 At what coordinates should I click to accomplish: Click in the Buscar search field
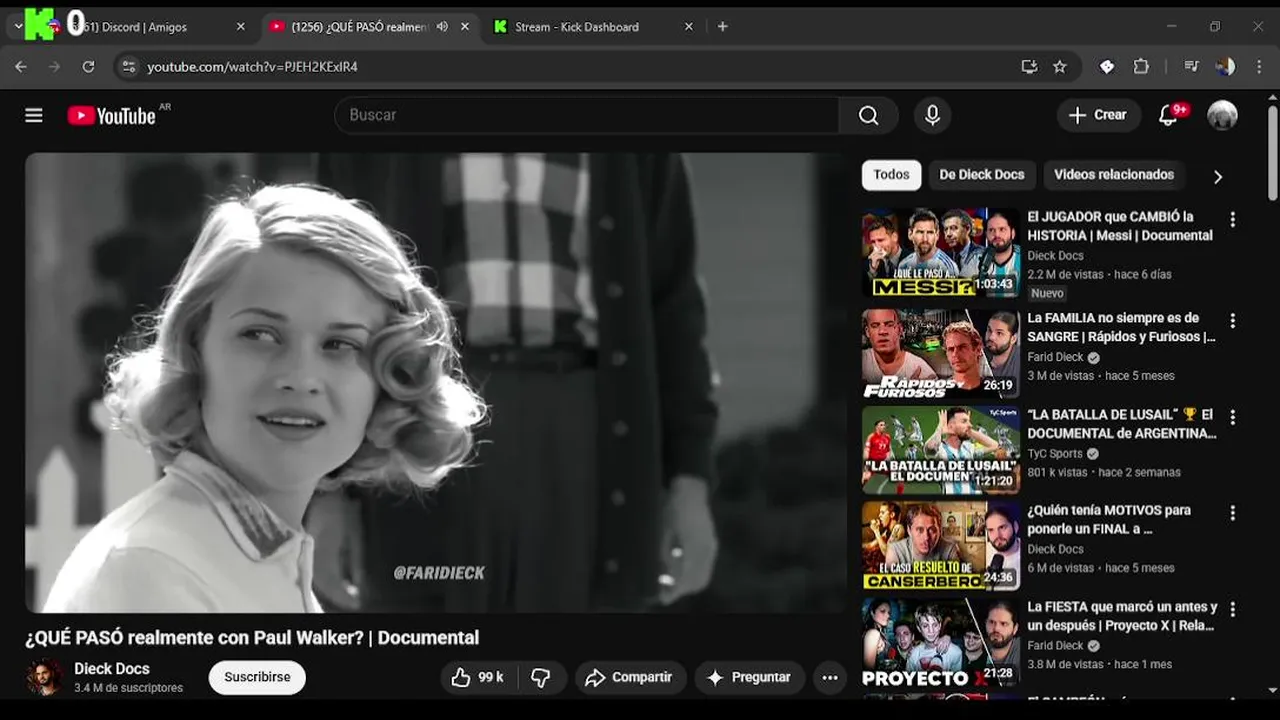coord(587,115)
